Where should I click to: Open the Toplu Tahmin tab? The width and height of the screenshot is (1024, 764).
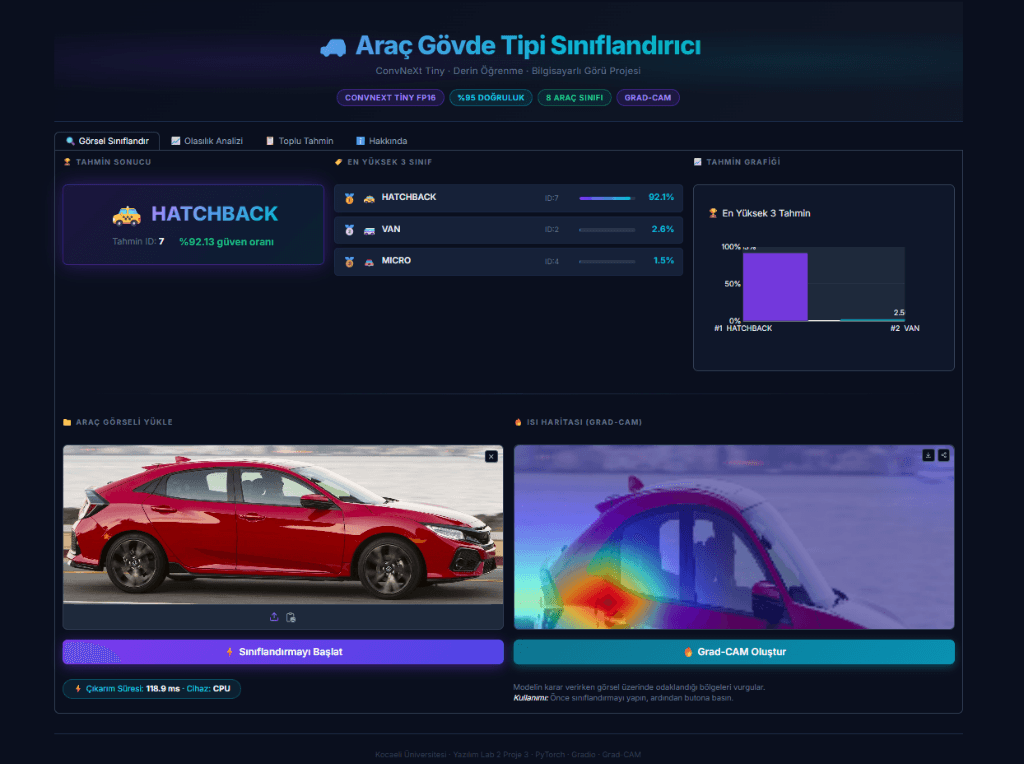(299, 141)
